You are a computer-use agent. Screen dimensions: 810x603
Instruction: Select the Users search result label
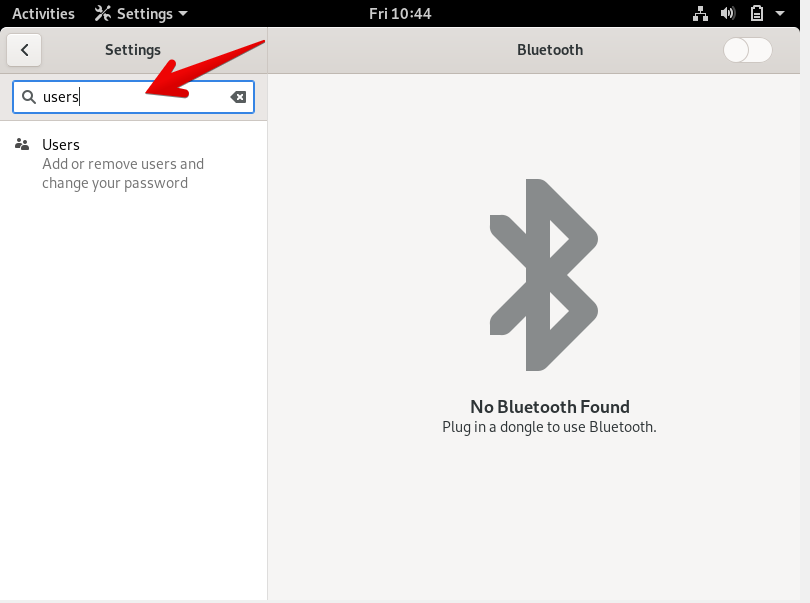(61, 145)
